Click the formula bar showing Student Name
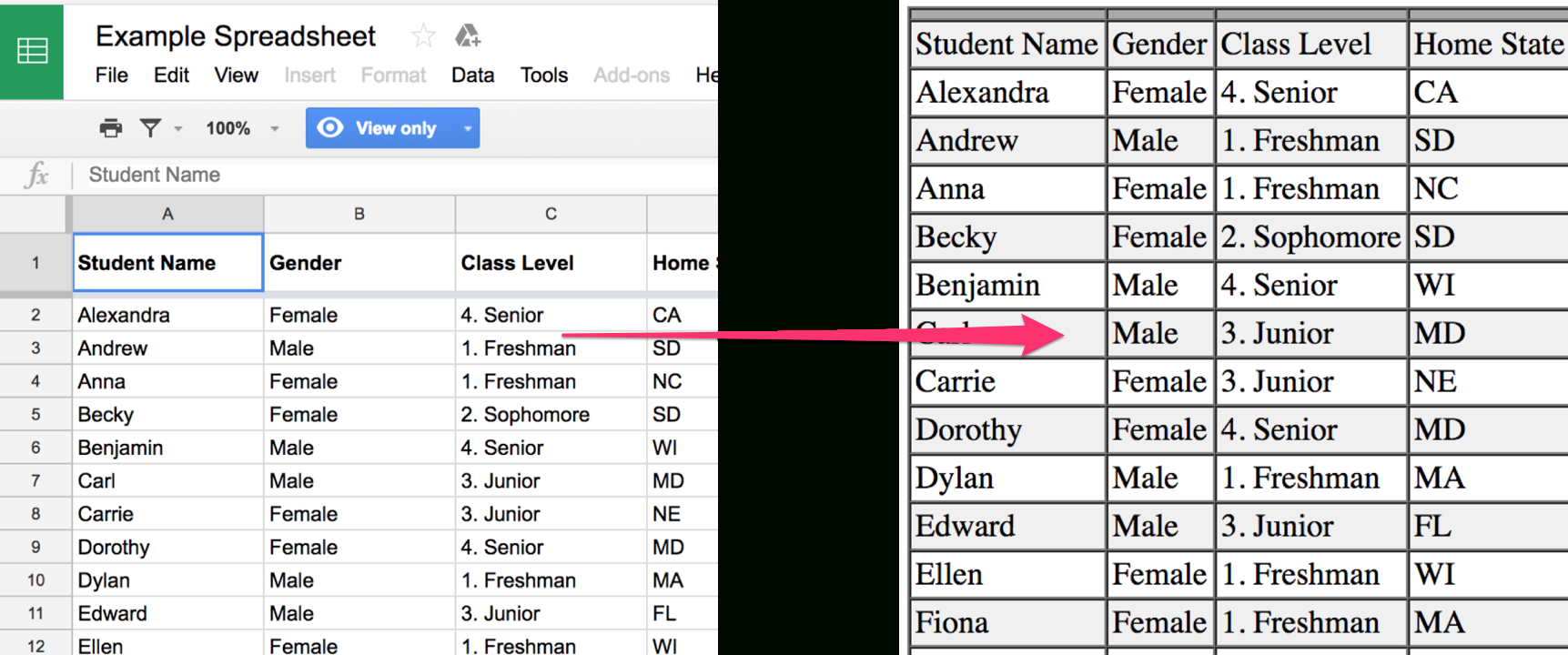 pos(153,175)
